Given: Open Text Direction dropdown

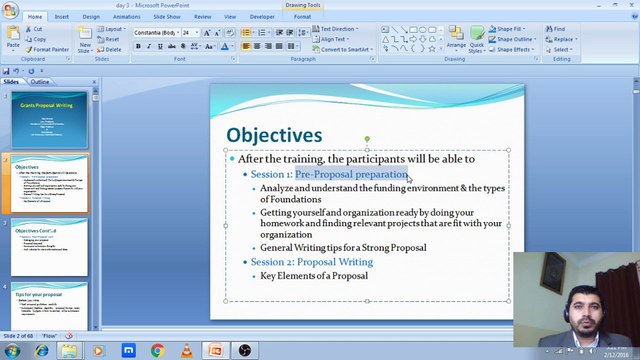Looking at the screenshot, I should coord(336,29).
